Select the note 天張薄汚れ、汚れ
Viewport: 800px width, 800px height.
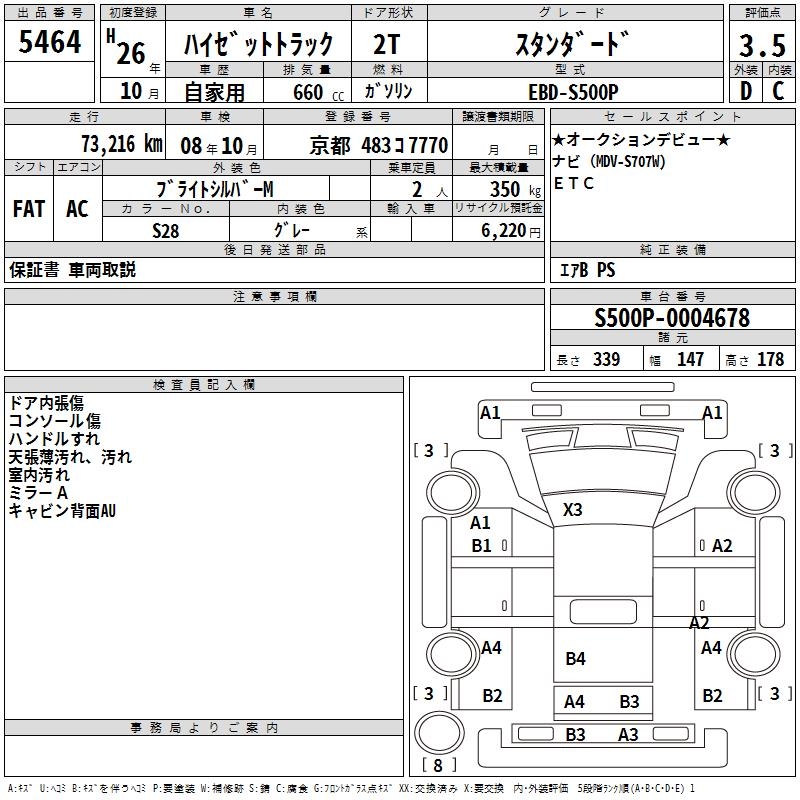coord(70,457)
